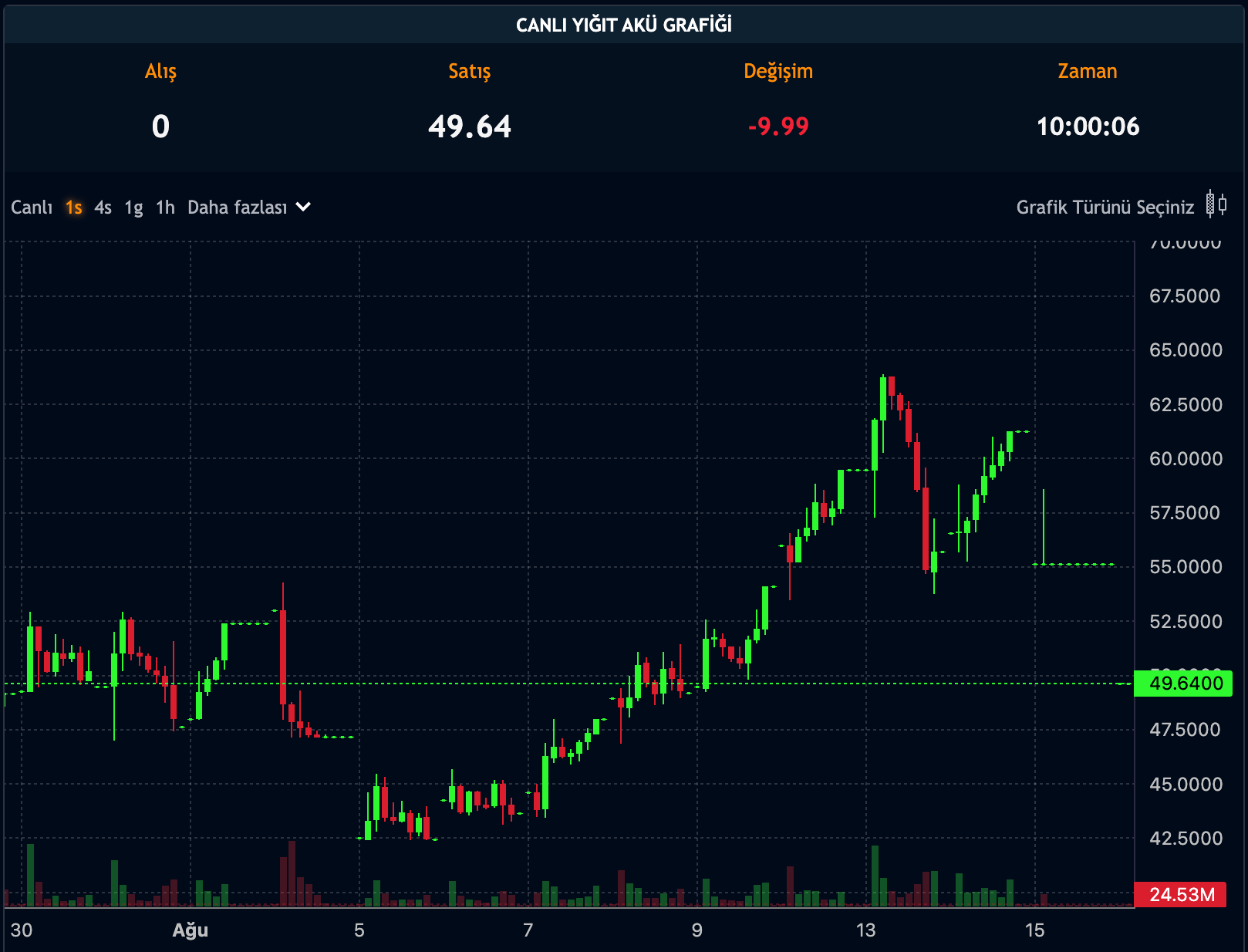
Task: Click the 55.0000 price axis label
Action: tap(1186, 567)
